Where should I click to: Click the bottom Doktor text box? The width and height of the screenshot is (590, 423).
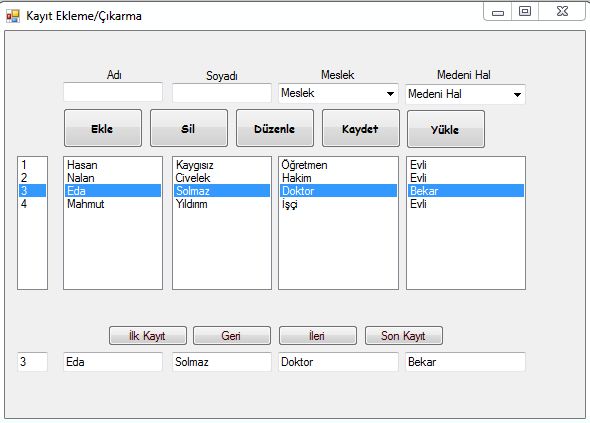pos(338,362)
